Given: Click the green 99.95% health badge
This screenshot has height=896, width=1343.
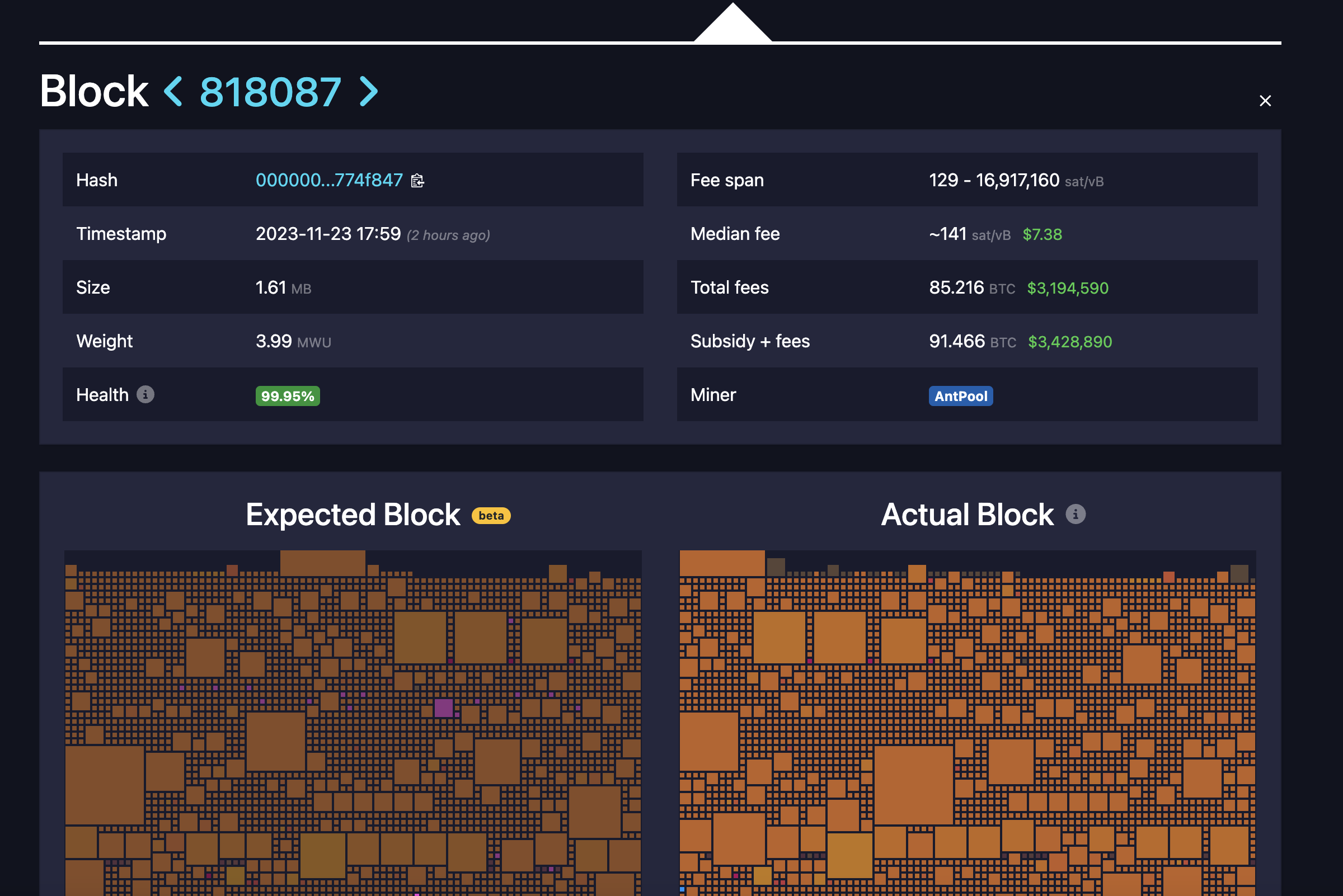Looking at the screenshot, I should pyautogui.click(x=288, y=395).
